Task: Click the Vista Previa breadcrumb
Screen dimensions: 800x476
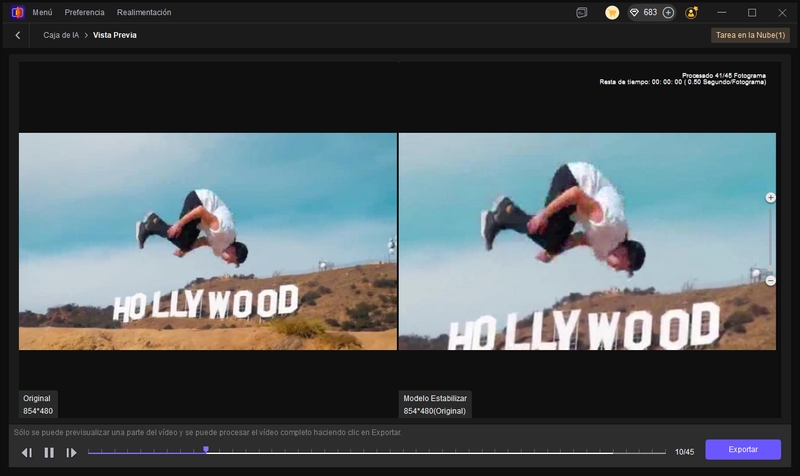Action: (x=115, y=35)
